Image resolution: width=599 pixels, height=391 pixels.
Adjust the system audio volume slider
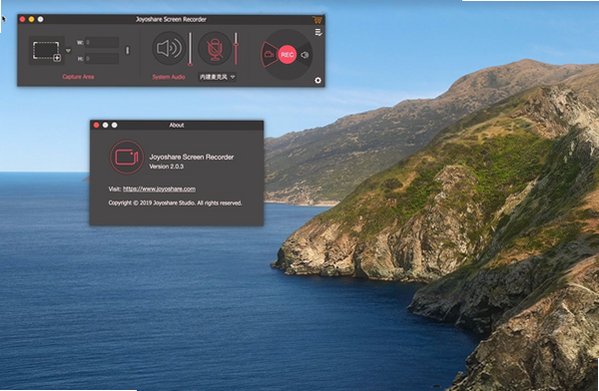pos(190,49)
